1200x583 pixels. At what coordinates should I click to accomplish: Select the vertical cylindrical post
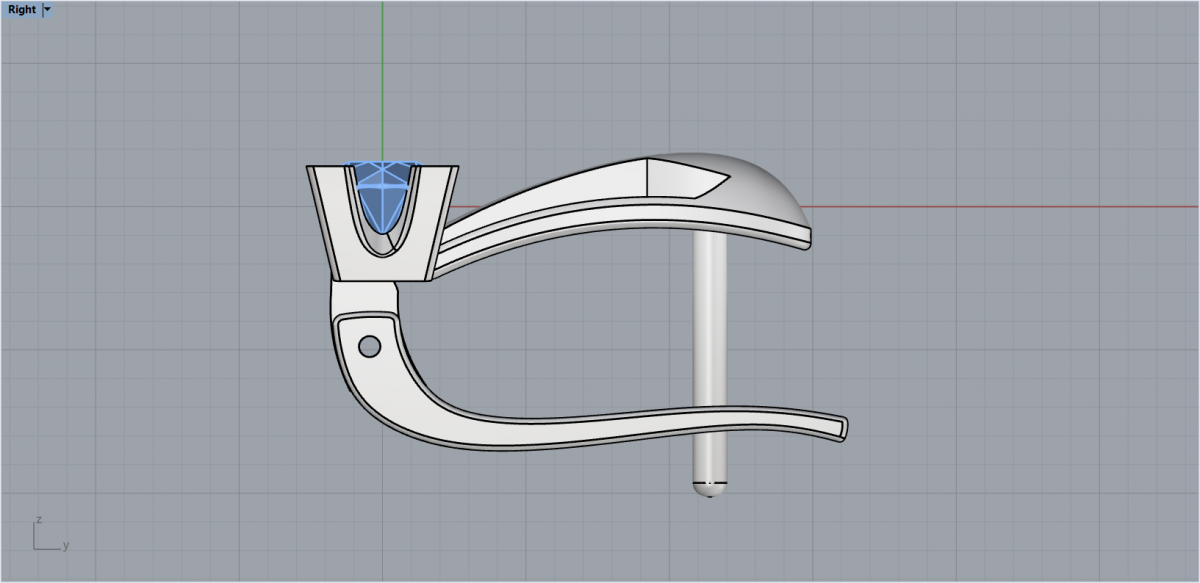pos(709,330)
